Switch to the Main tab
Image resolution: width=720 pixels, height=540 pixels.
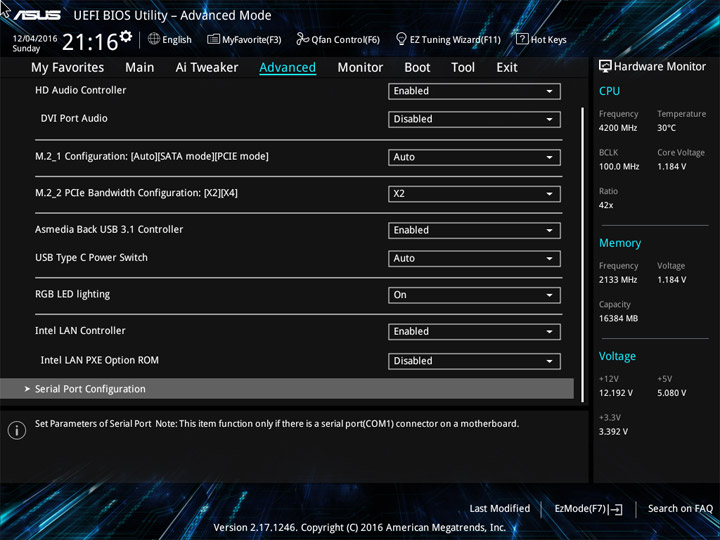point(140,68)
